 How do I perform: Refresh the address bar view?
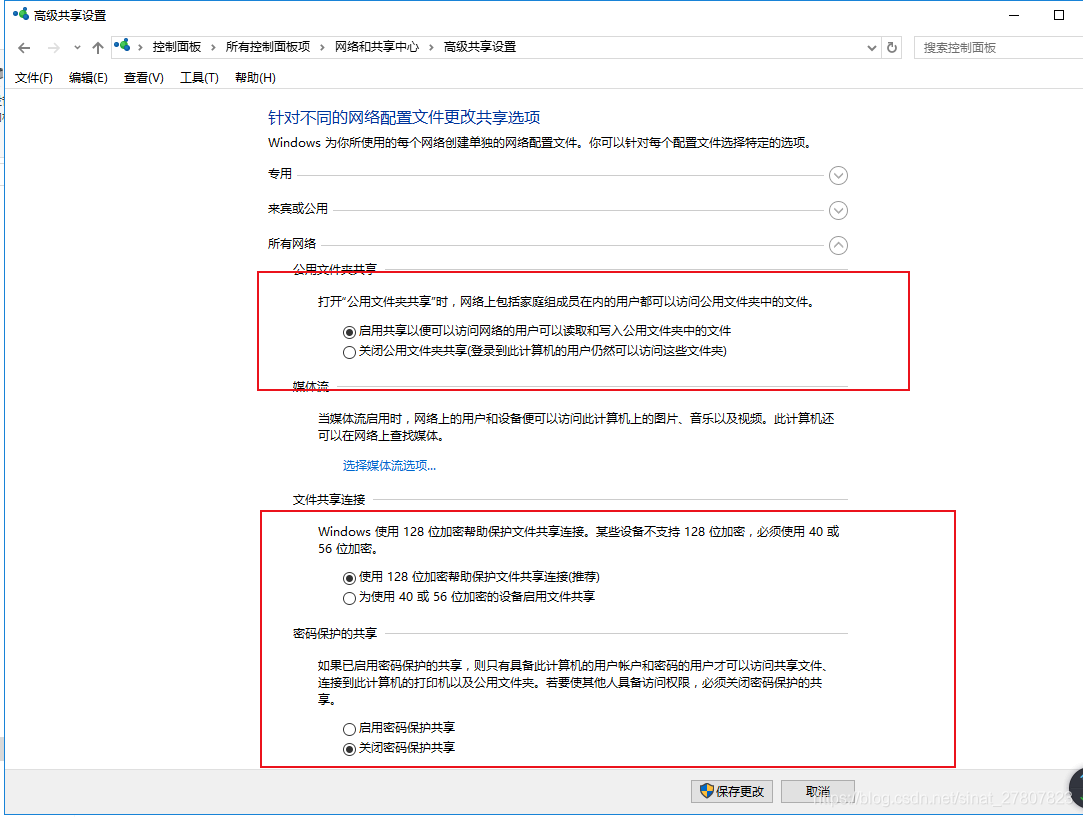click(x=892, y=48)
